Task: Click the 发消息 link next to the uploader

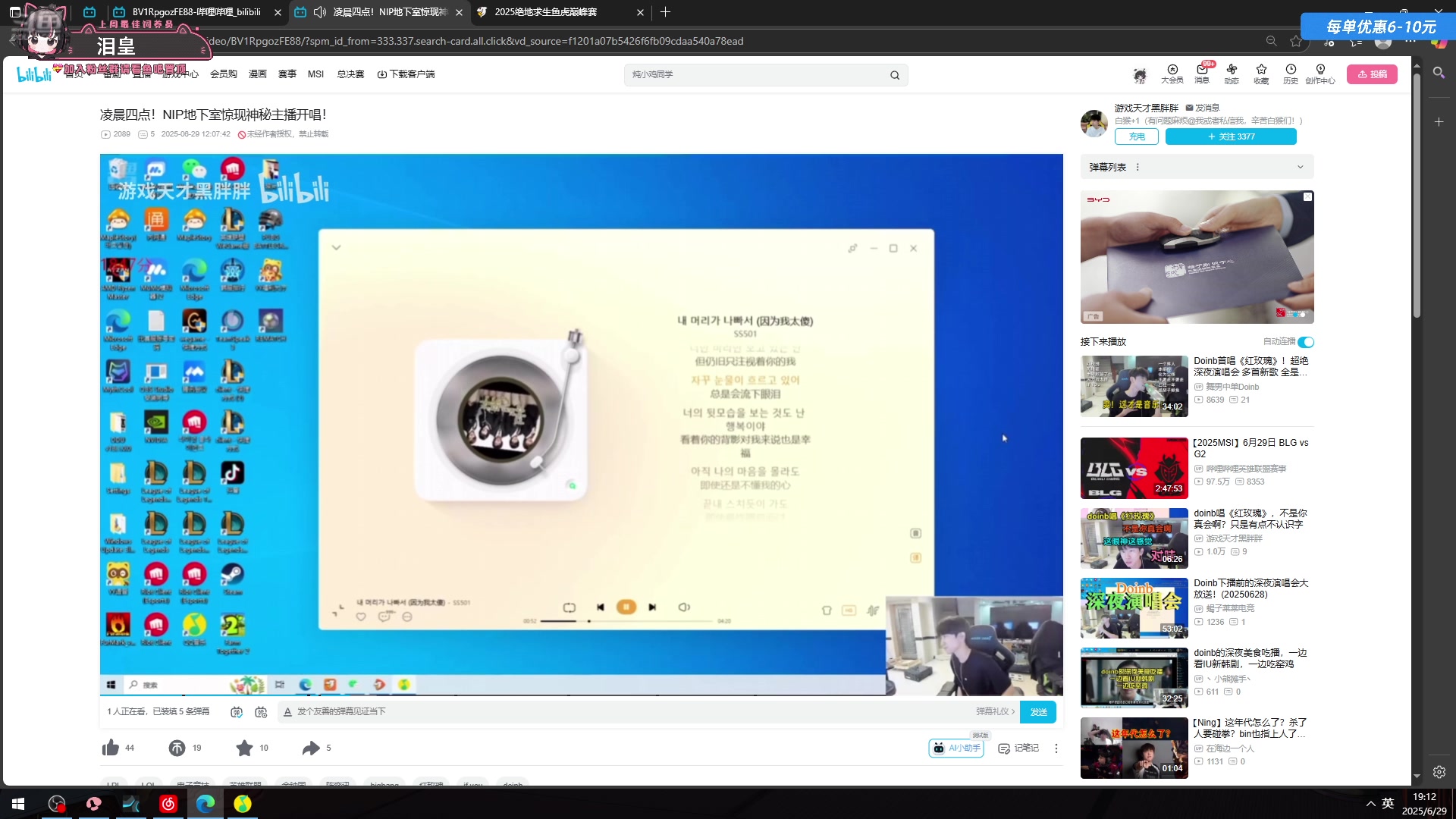Action: (x=1203, y=108)
